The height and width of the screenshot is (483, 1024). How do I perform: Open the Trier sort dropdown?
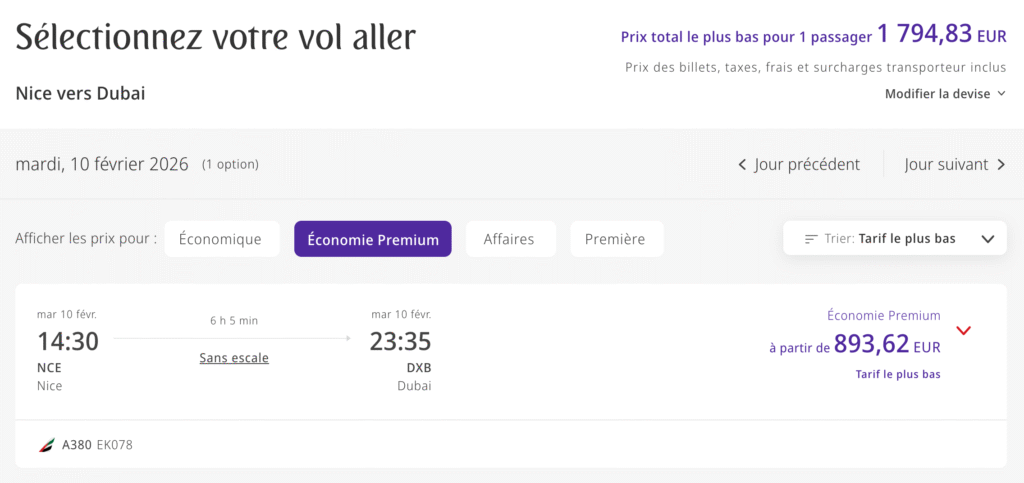click(895, 239)
